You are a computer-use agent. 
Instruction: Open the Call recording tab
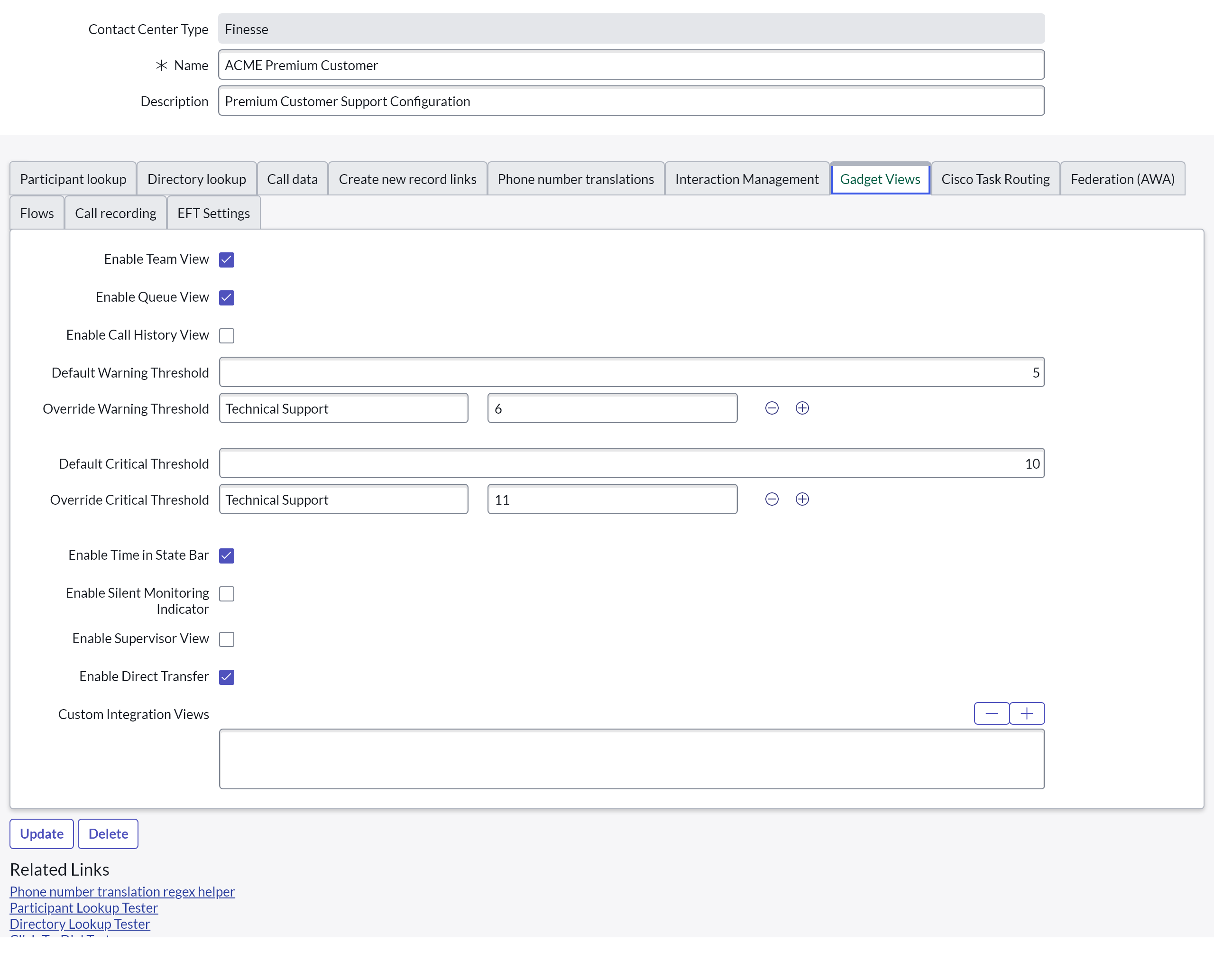click(x=115, y=213)
